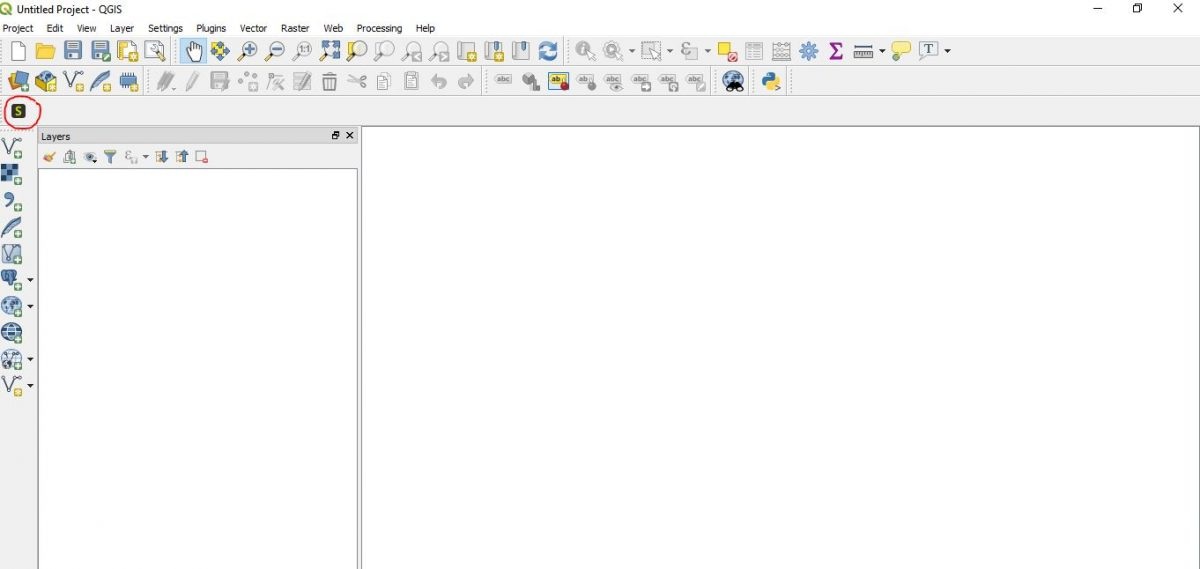The width and height of the screenshot is (1200, 569).
Task: Open the Raster menu
Action: pyautogui.click(x=295, y=28)
